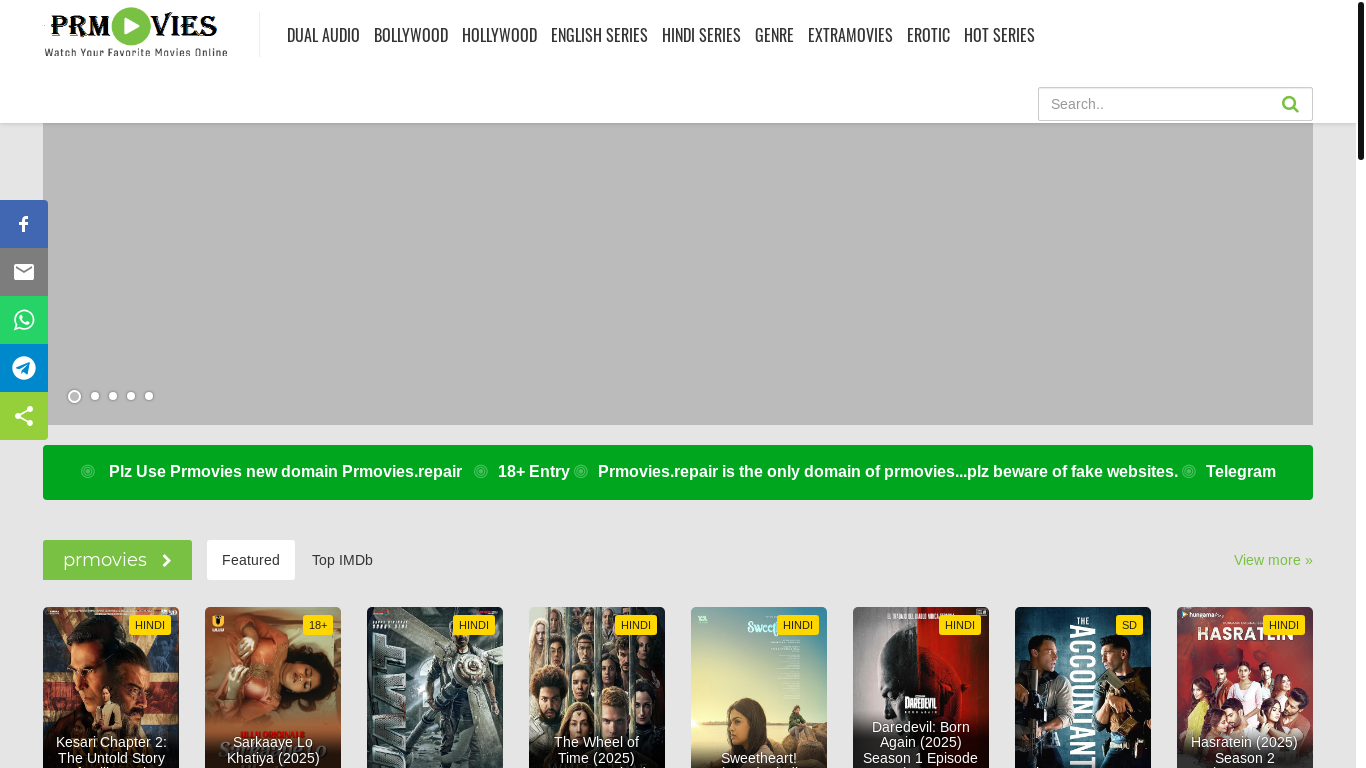The image size is (1366, 768).
Task: Open the Hollywood menu
Action: [499, 35]
